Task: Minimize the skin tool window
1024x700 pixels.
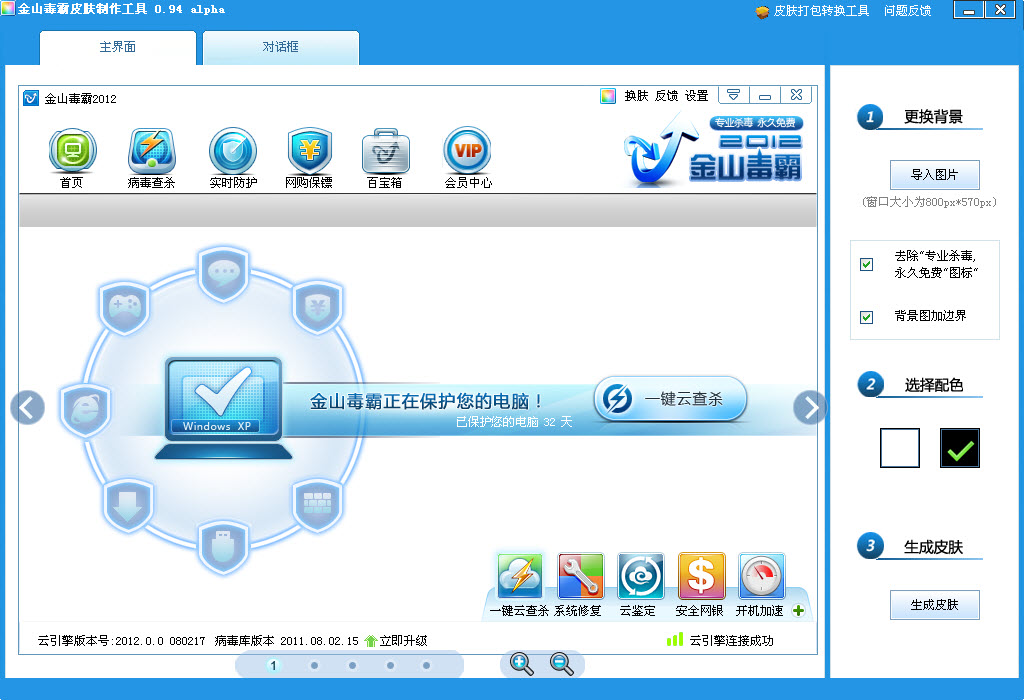Action: [x=968, y=10]
